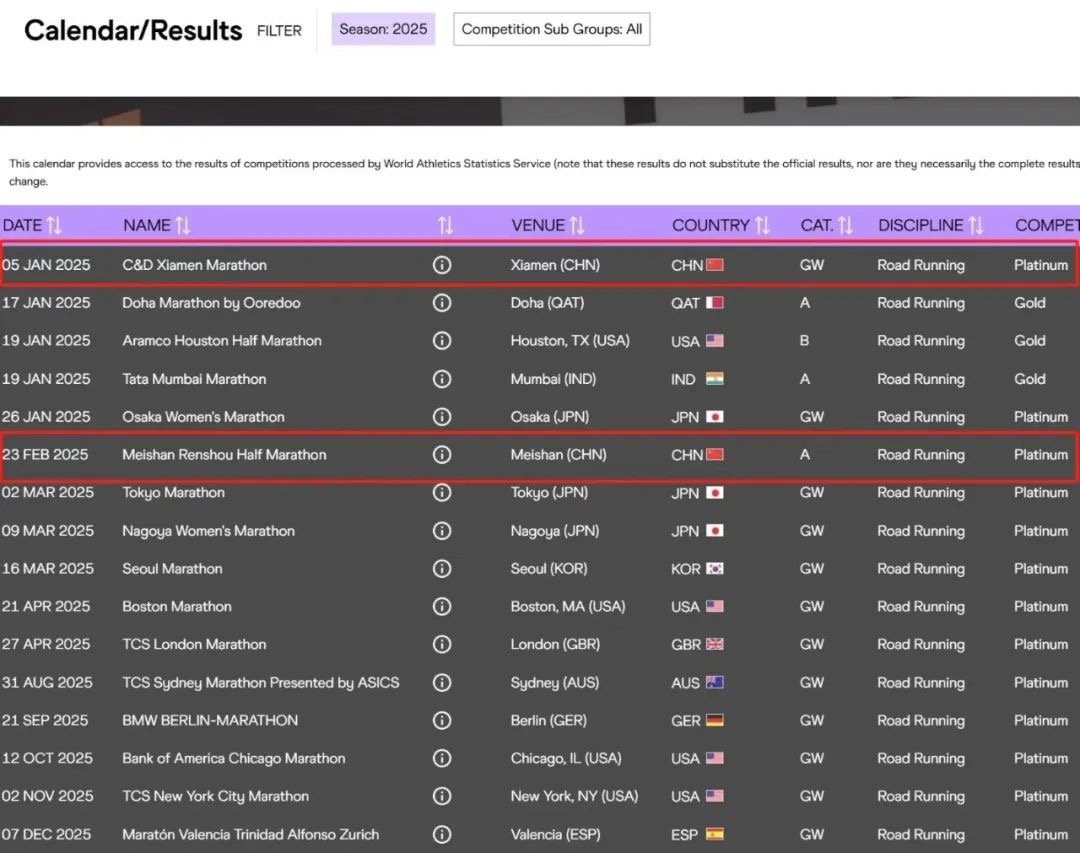Open info icon for TCS New York City Marathon
Screen dimensions: 1080x853
coord(441,797)
